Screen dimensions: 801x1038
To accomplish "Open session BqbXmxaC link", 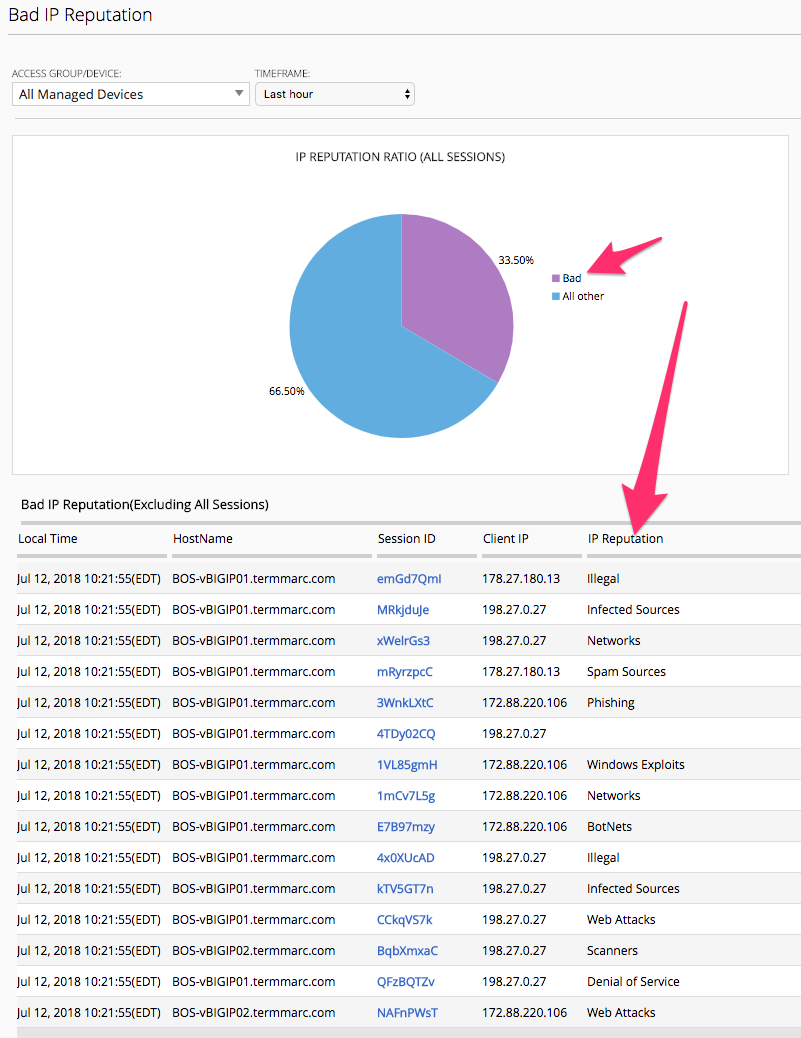I will tap(407, 951).
